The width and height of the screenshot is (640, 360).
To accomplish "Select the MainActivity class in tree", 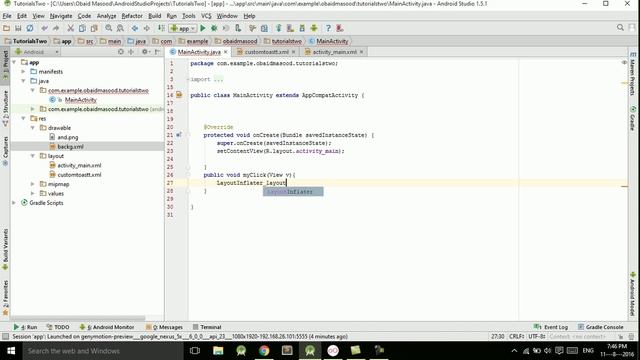I will 80,100.
